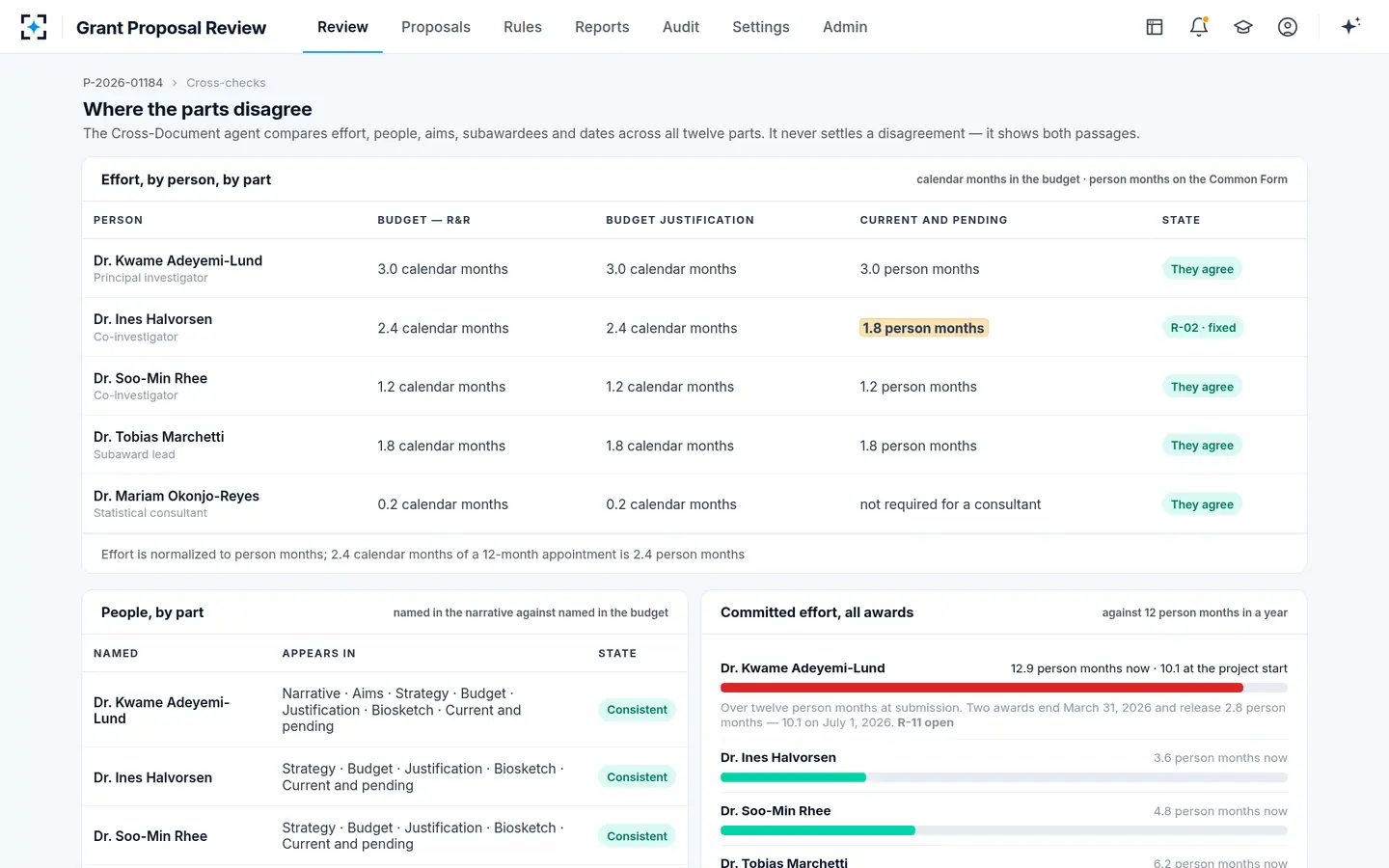Click '3.6 person months now' text
Screen dimensions: 1389x868
pos(1220,758)
